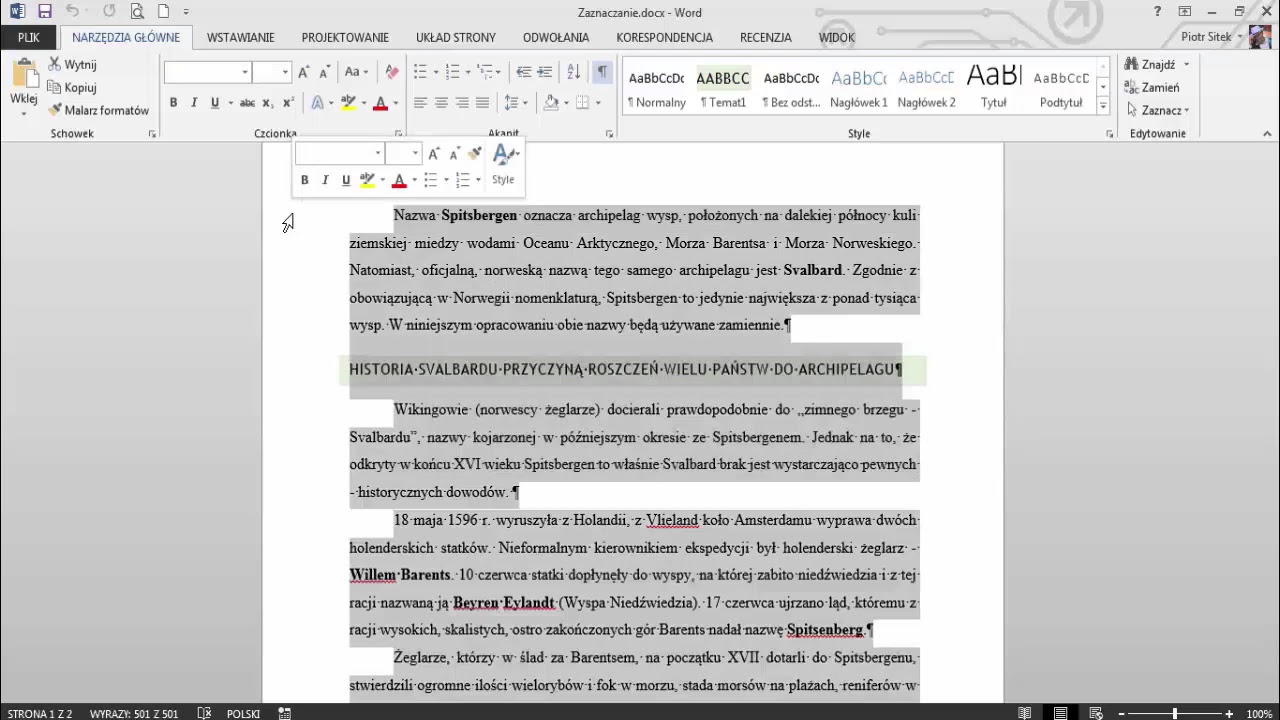Toggle show/hide paragraph marks (¶) button
Image resolution: width=1280 pixels, height=720 pixels.
click(602, 72)
